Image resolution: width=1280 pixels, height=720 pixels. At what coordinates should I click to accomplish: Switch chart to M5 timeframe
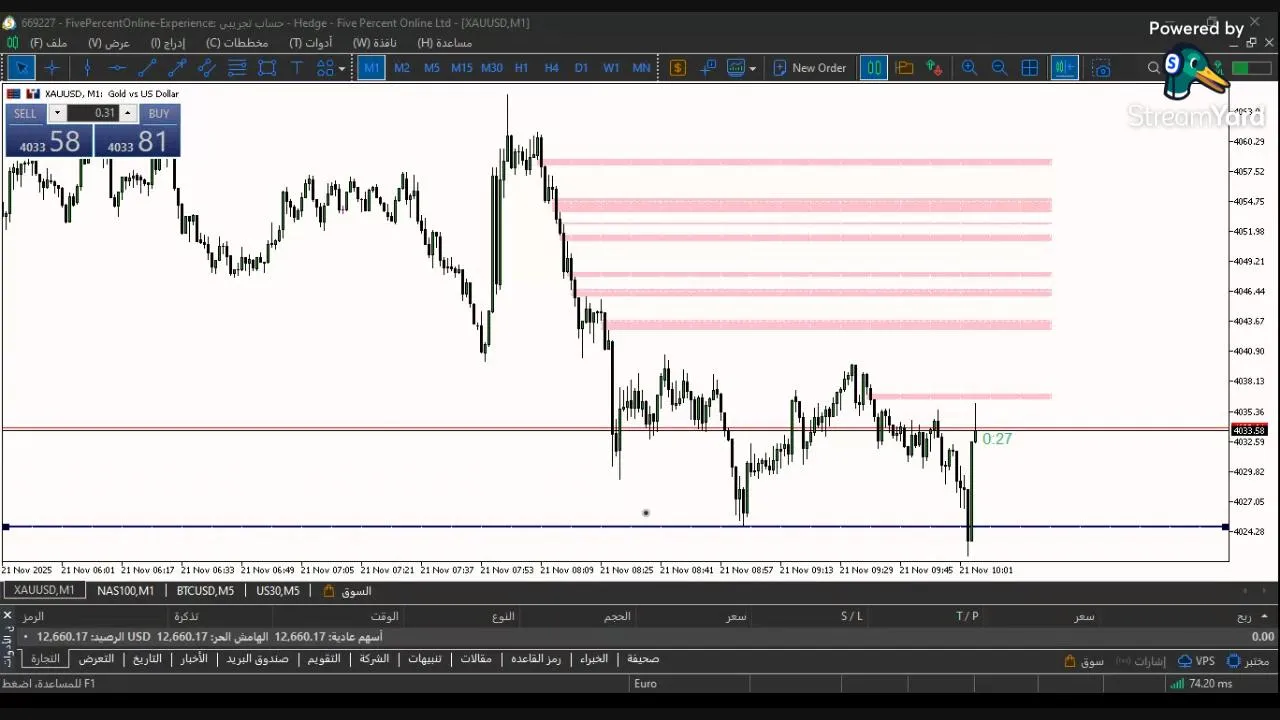(432, 68)
